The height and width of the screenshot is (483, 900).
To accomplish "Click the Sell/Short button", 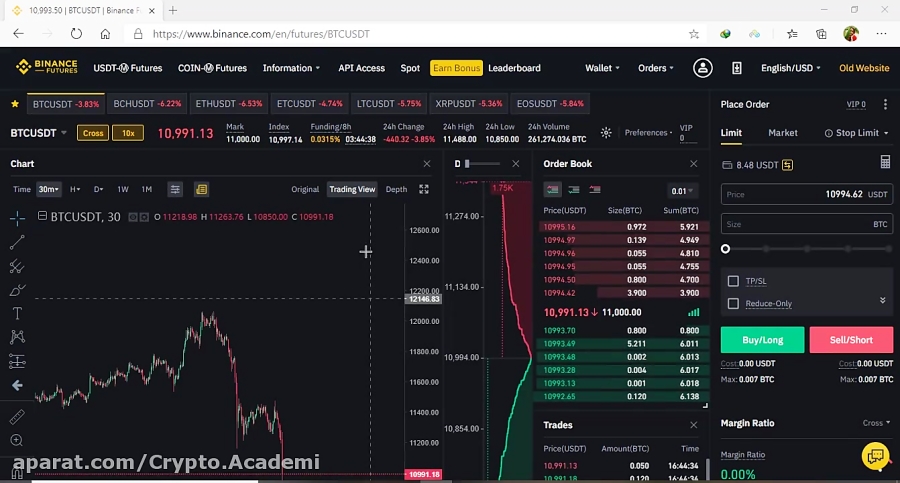I will pos(851,340).
